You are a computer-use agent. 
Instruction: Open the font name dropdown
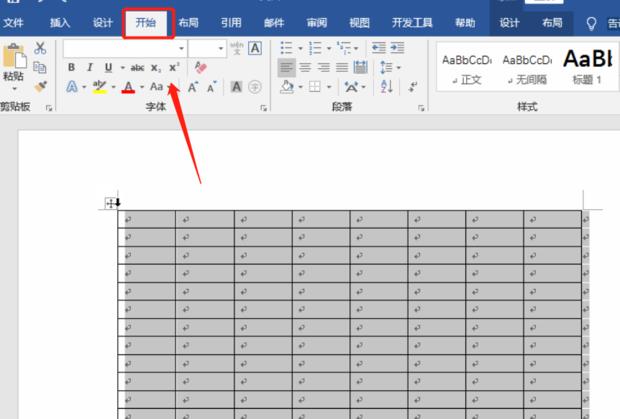pyautogui.click(x=181, y=48)
